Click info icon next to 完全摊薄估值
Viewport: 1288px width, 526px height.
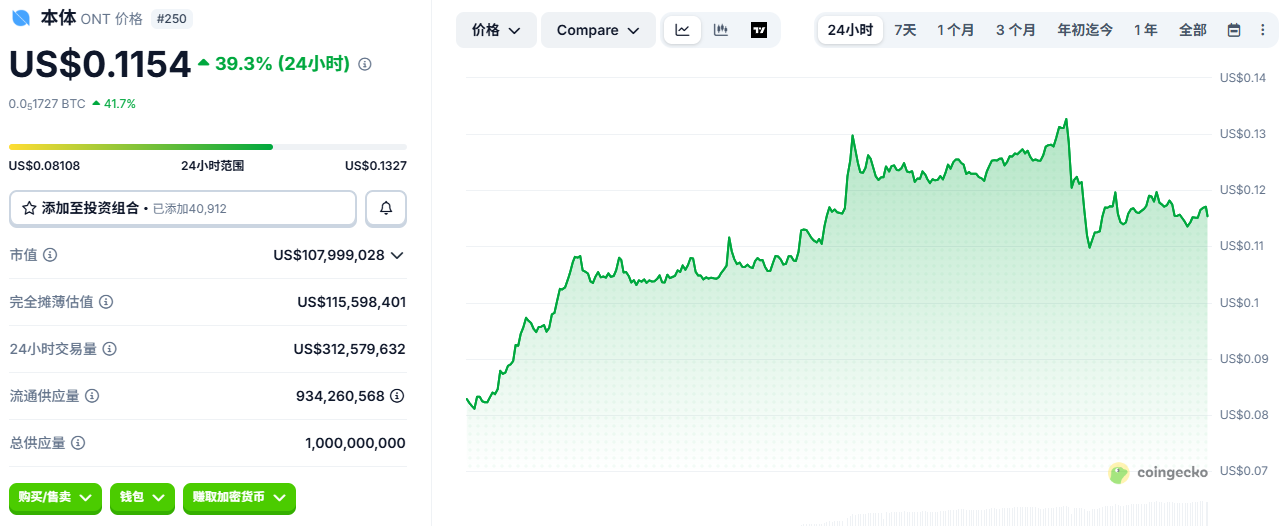click(x=106, y=302)
